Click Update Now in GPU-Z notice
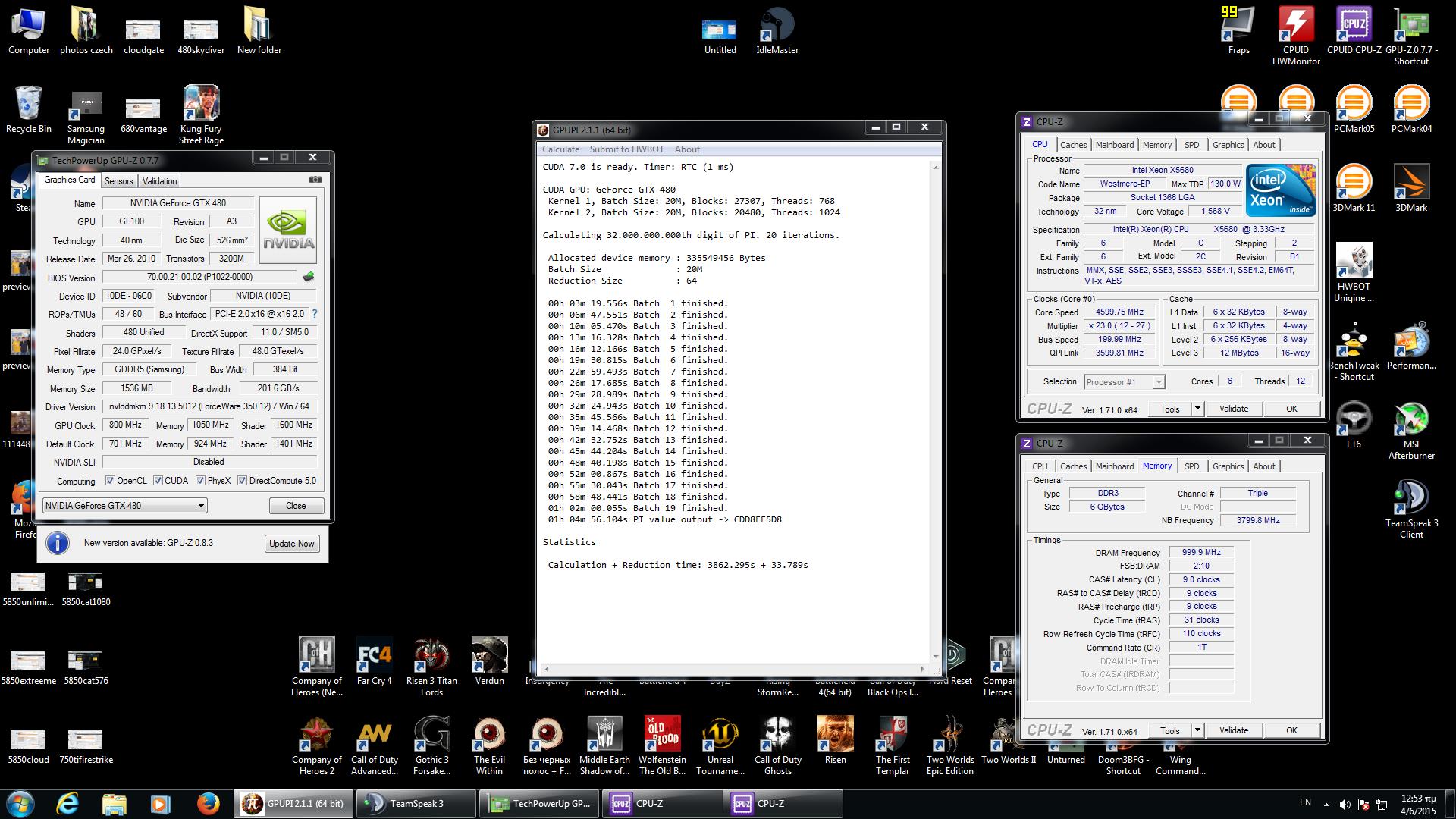The width and height of the screenshot is (1456, 819). [292, 544]
